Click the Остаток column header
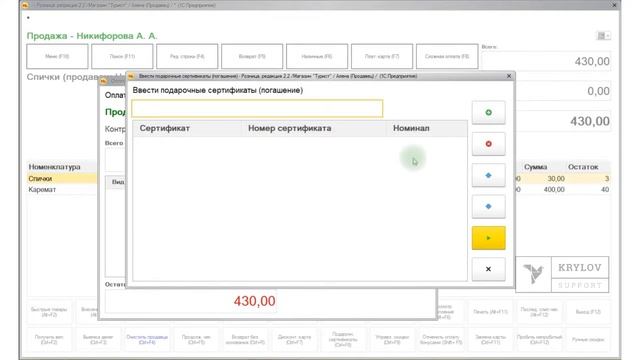The height and width of the screenshot is (360, 640). click(x=583, y=167)
